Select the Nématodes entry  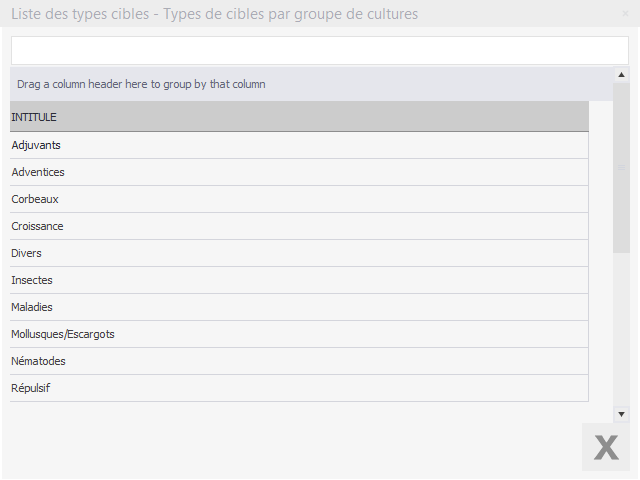click(299, 361)
